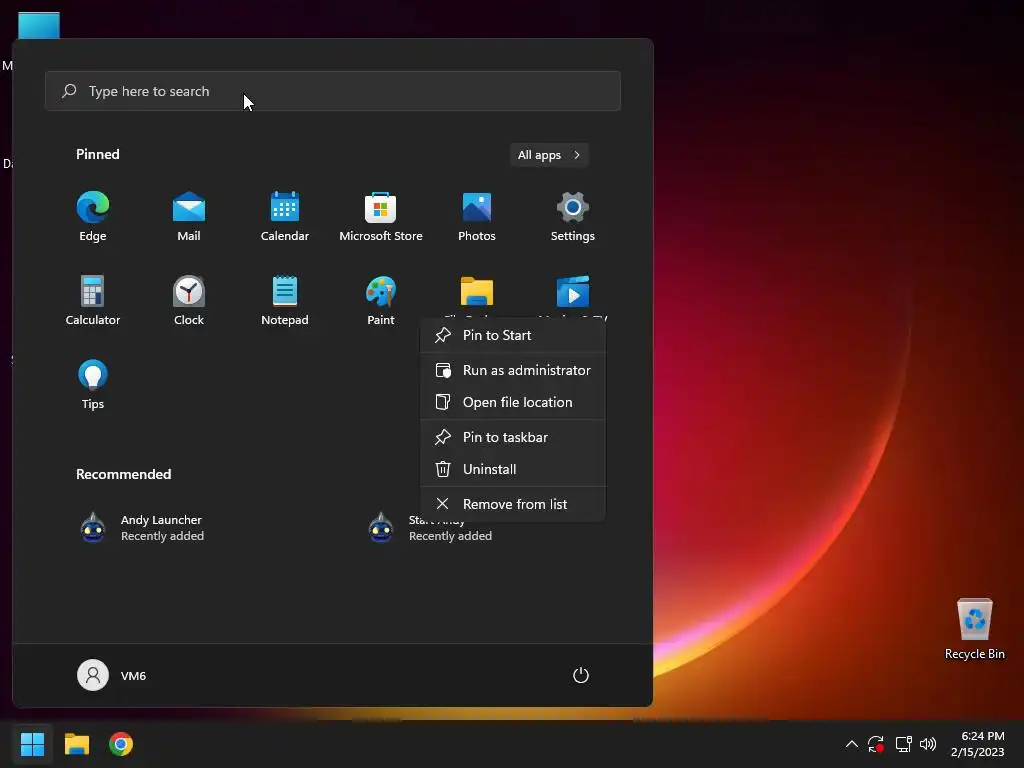This screenshot has height=768, width=1024.
Task: Open Google Chrome from the taskbar
Action: tap(121, 744)
